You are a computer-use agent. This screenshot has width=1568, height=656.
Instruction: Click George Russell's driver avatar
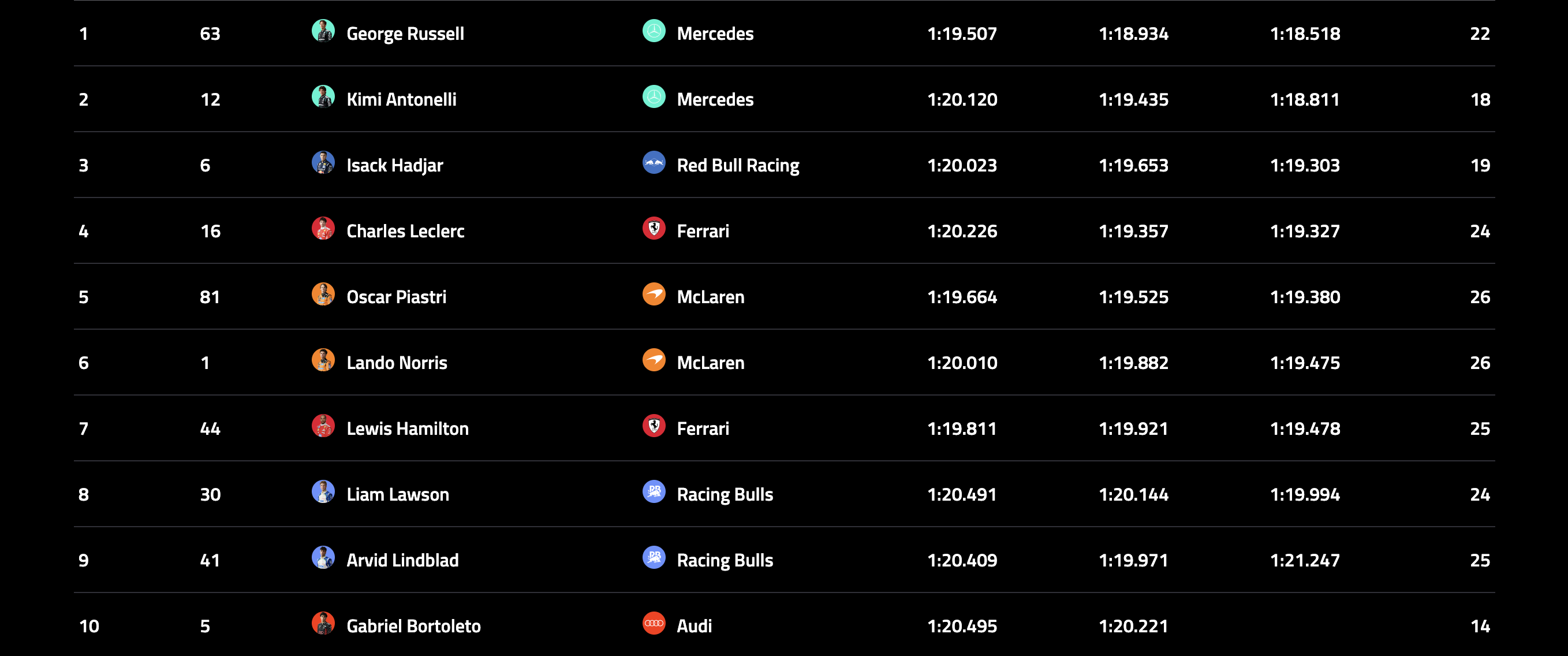323,31
